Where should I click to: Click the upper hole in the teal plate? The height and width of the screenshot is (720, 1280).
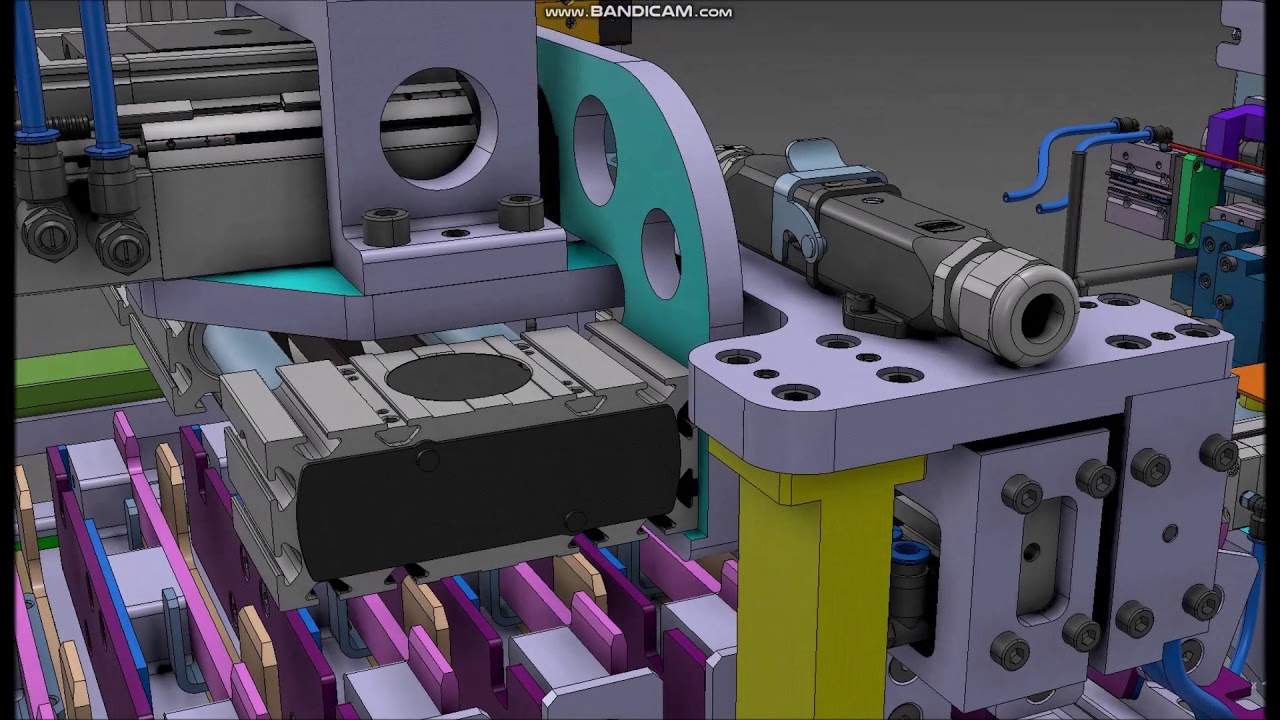point(593,150)
